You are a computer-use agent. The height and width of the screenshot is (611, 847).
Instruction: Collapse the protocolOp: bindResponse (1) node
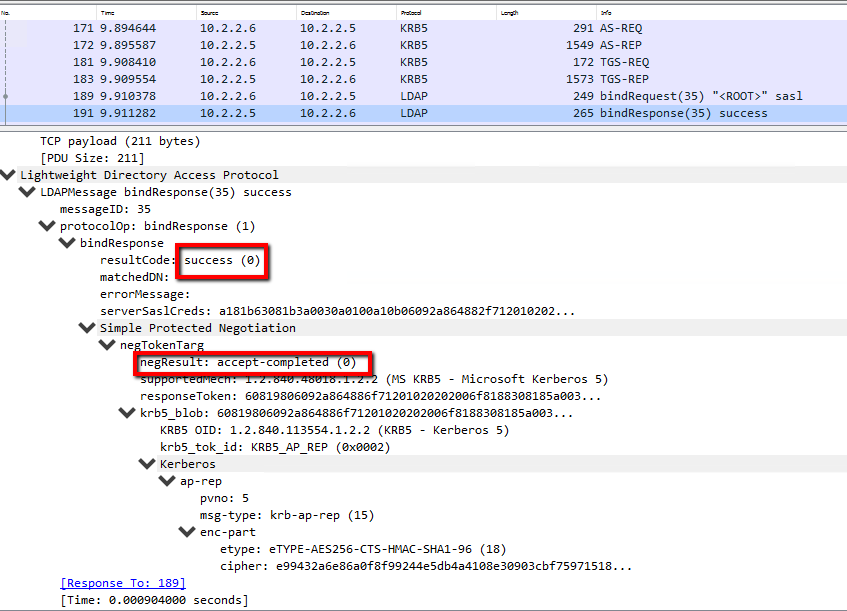[x=46, y=226]
